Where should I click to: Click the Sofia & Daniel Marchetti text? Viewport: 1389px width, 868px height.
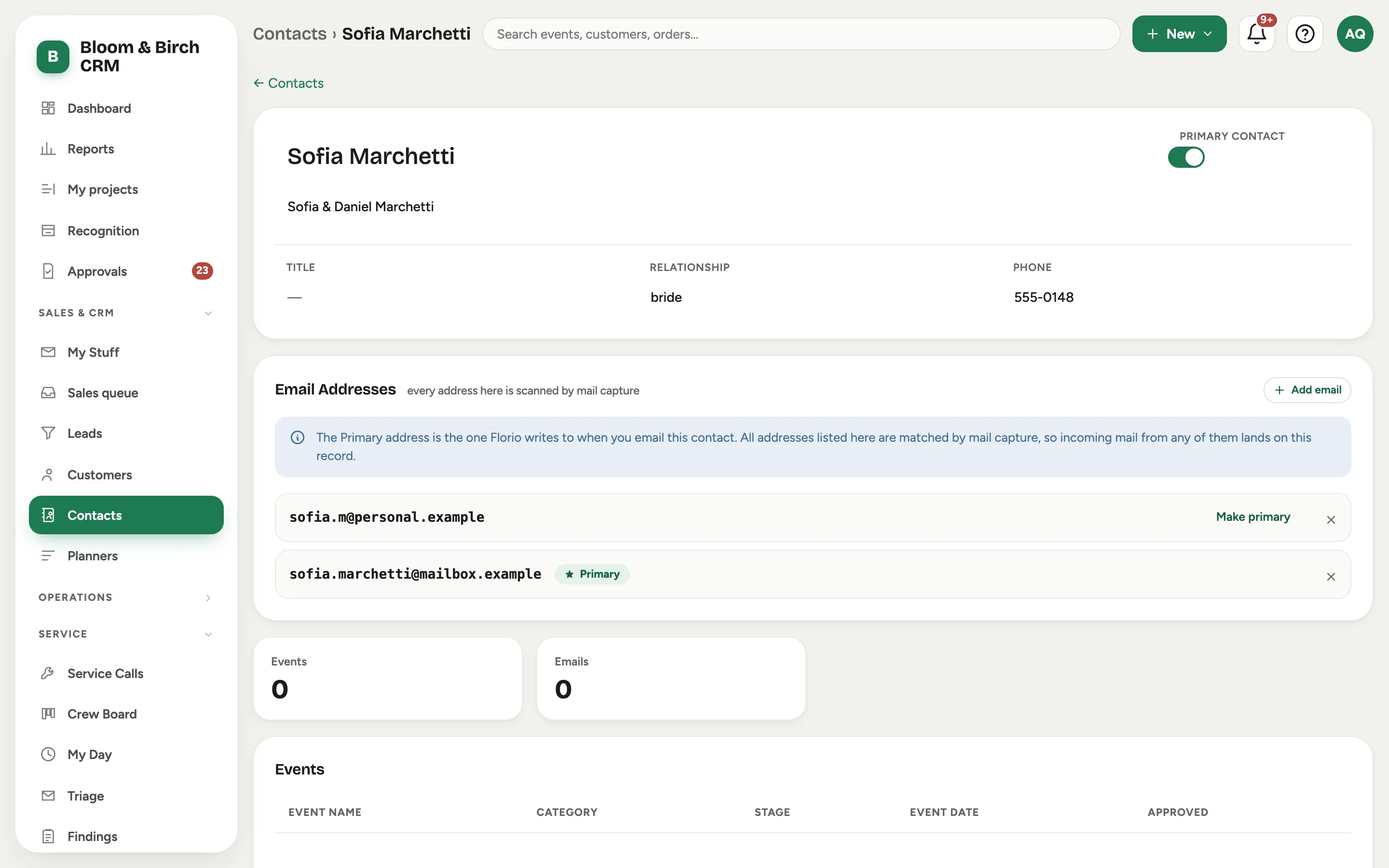[x=360, y=206]
